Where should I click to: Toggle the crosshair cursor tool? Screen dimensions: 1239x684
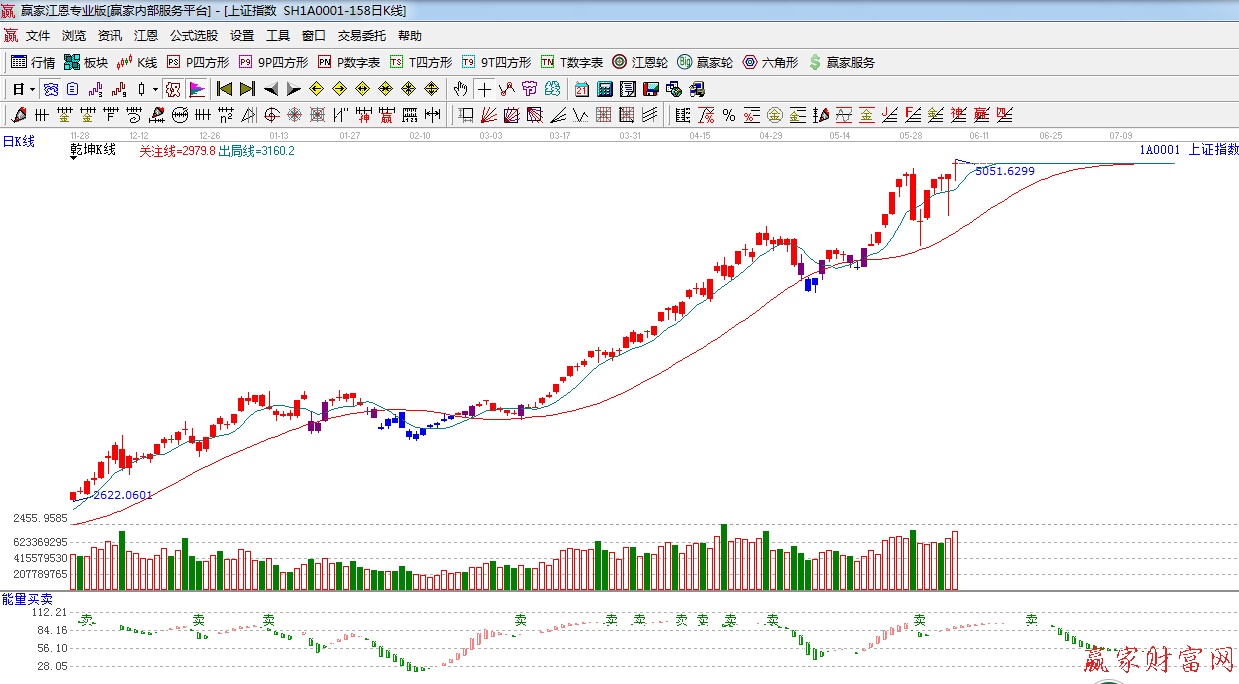pos(484,89)
